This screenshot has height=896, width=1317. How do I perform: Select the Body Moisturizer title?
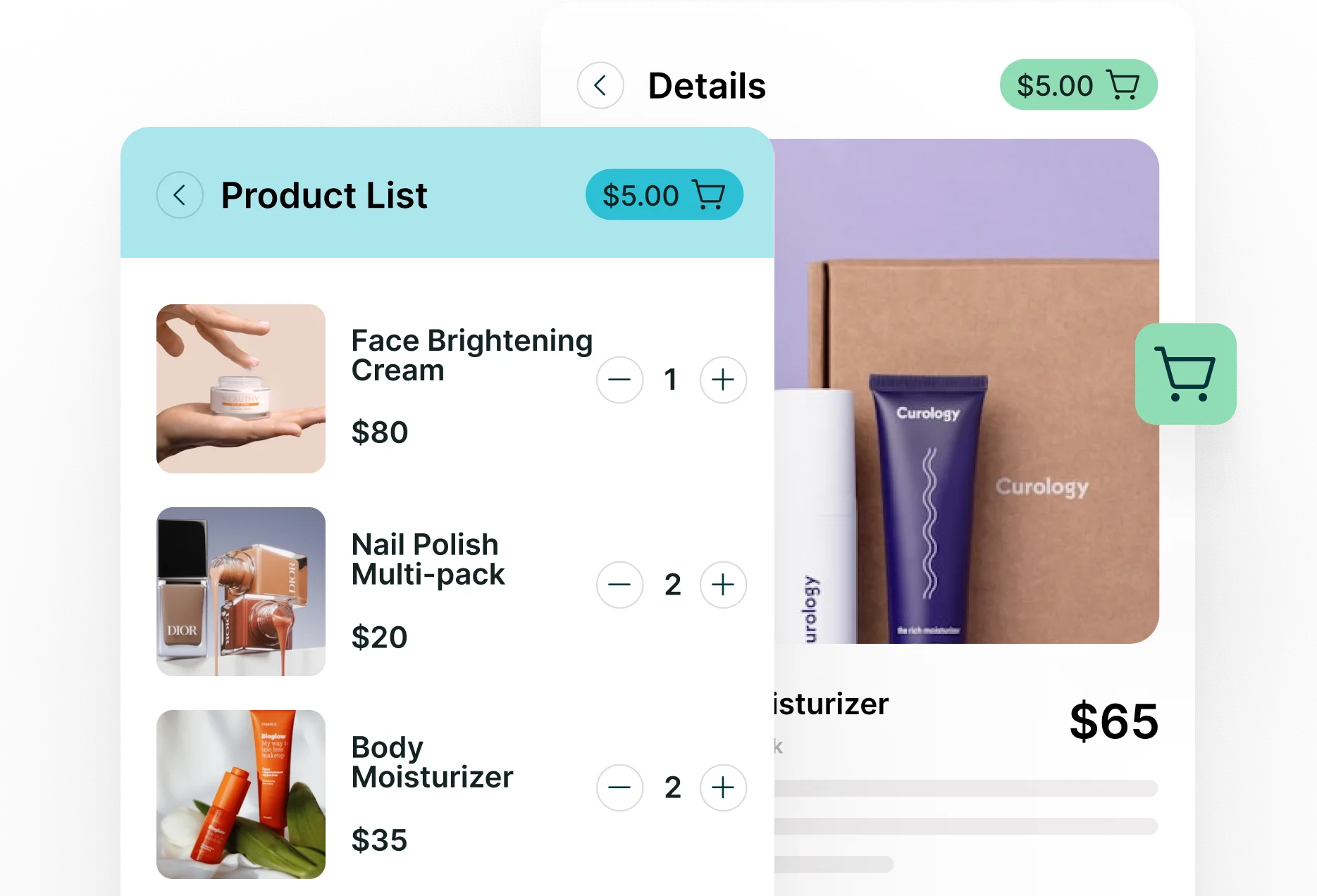tap(432, 762)
